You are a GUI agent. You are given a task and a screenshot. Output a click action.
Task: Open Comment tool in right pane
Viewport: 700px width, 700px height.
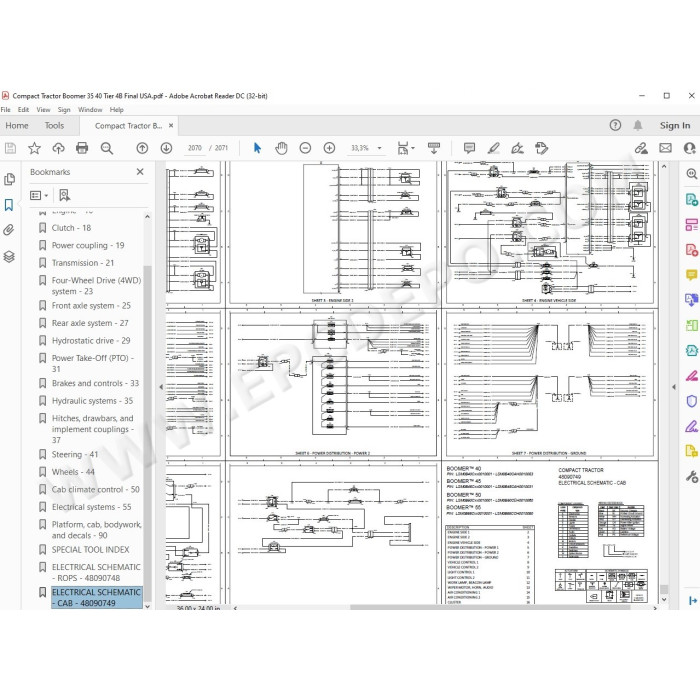(692, 275)
